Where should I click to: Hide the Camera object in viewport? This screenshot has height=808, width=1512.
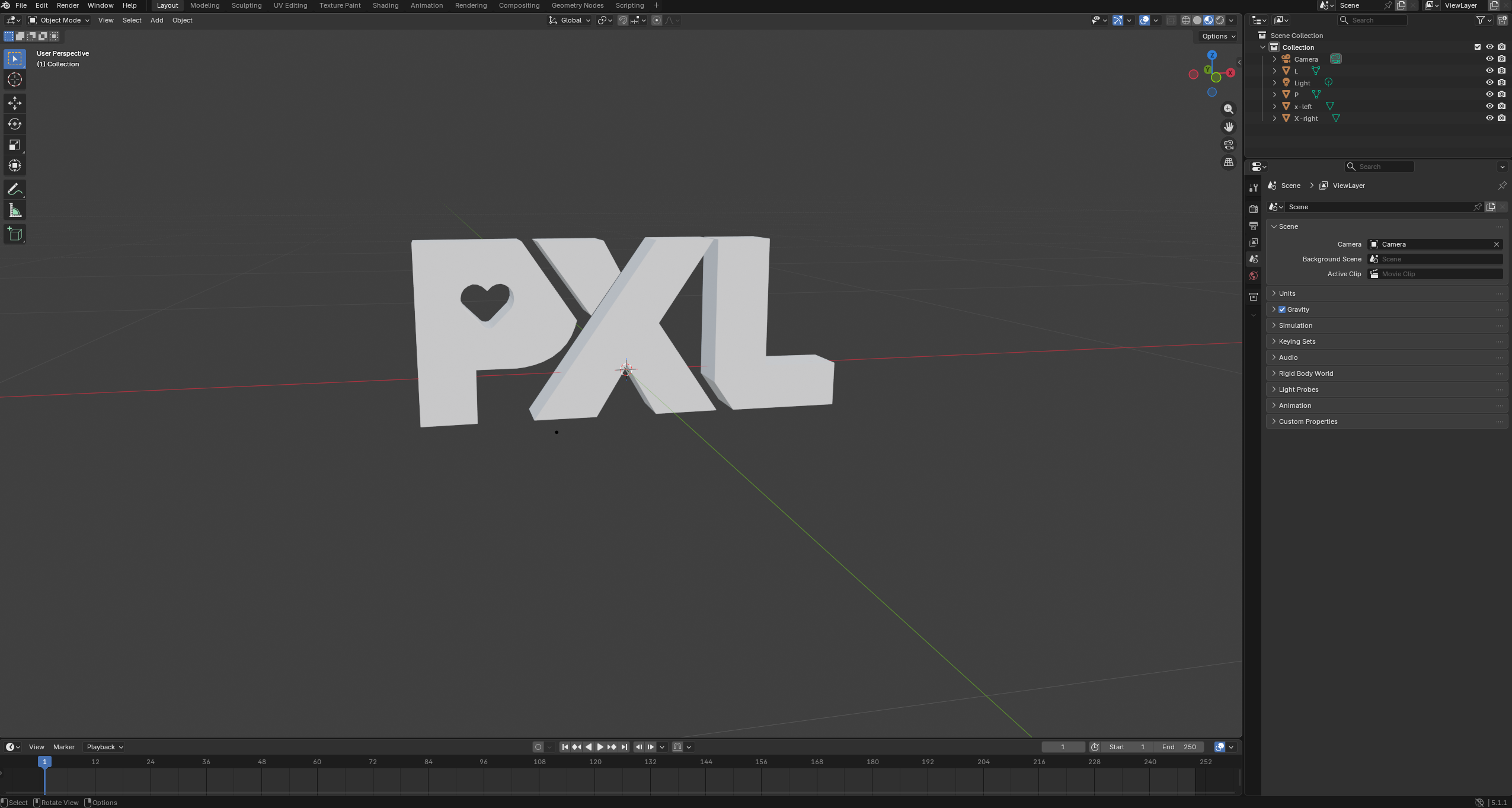point(1489,59)
